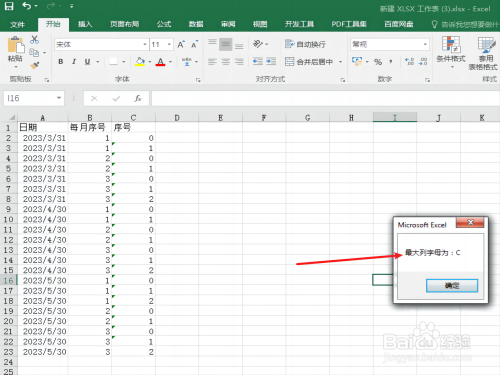
Task: Apply percent style
Action: pyautogui.click(x=378, y=62)
